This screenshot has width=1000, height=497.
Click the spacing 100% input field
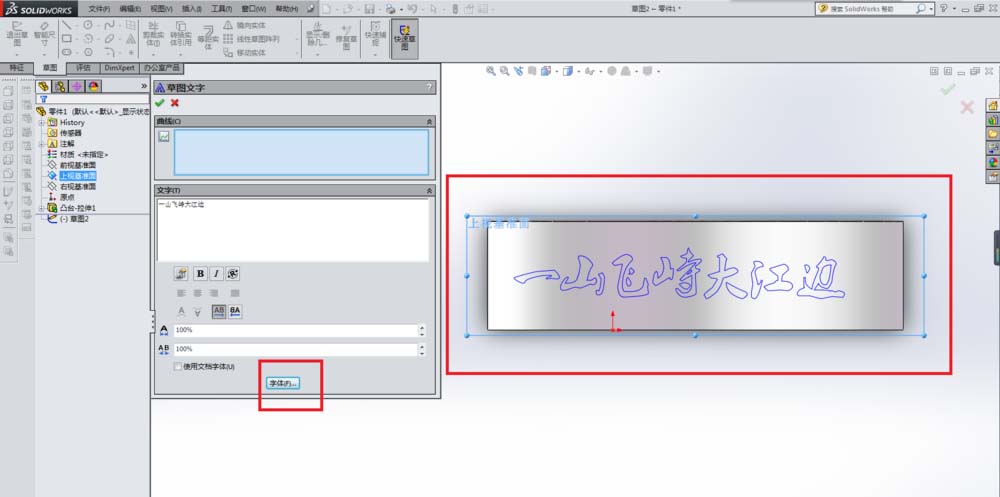[x=295, y=350]
